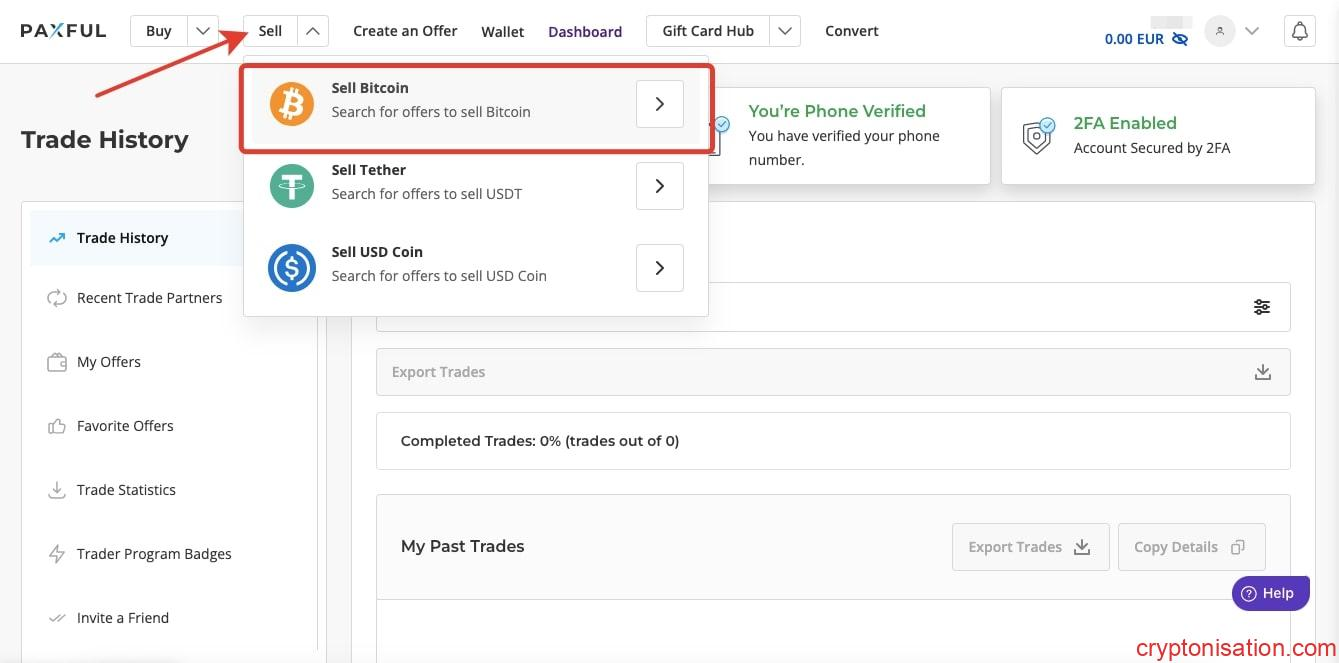The width and height of the screenshot is (1339, 663).
Task: Click the blue USD Coin icon
Action: (x=292, y=268)
